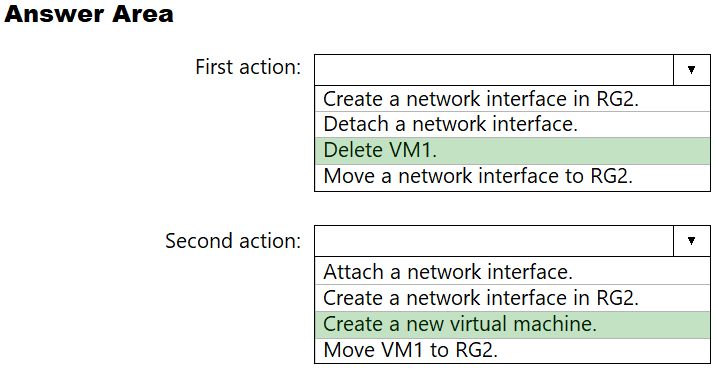Open the Second action dropdown arrow

point(691,240)
